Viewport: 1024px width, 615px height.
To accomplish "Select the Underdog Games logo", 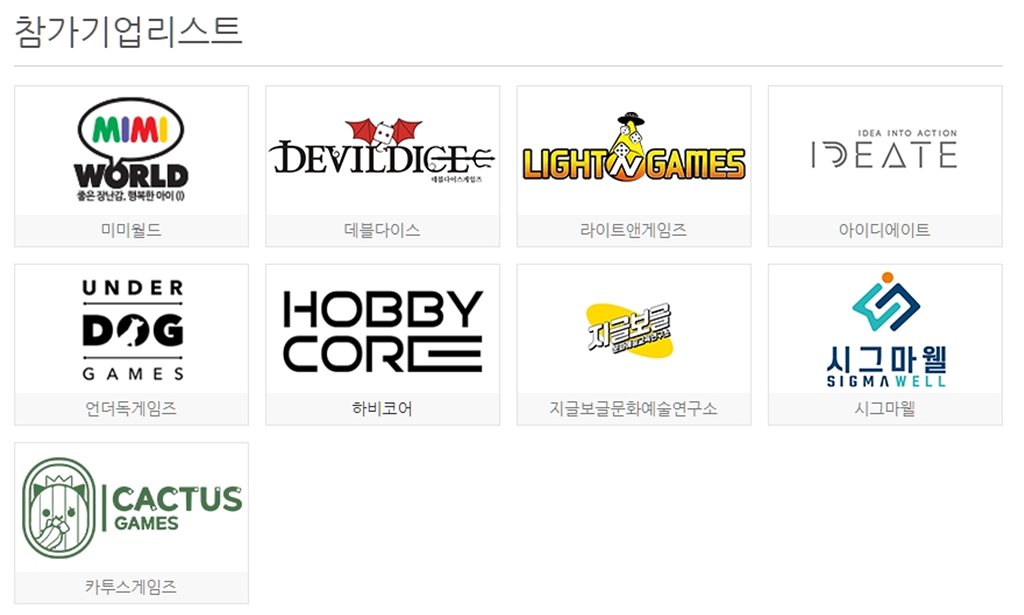I will coord(132,330).
